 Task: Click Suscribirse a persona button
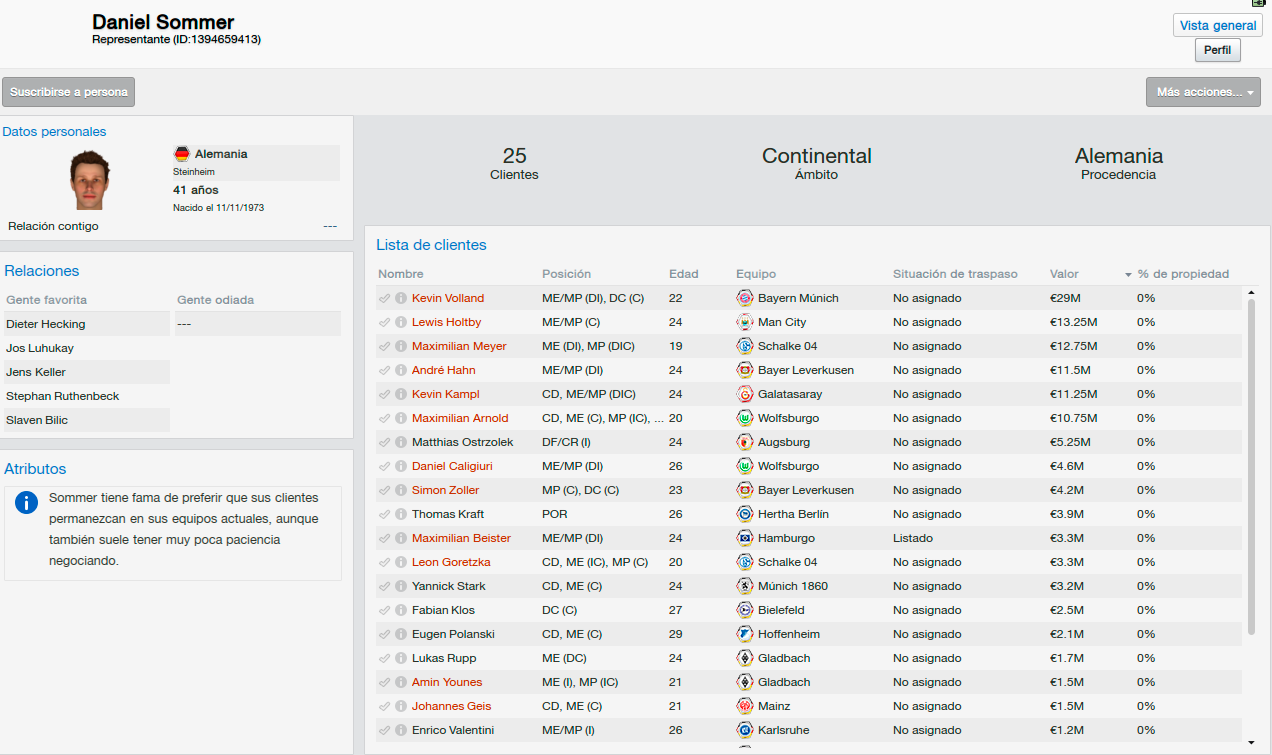(x=69, y=92)
